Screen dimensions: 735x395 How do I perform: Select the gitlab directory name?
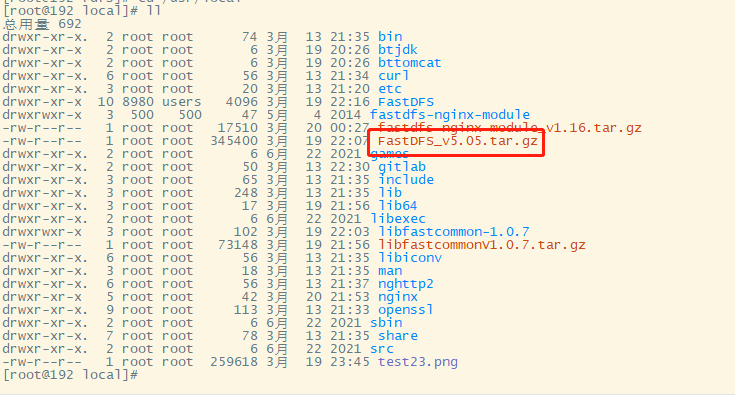tap(402, 167)
